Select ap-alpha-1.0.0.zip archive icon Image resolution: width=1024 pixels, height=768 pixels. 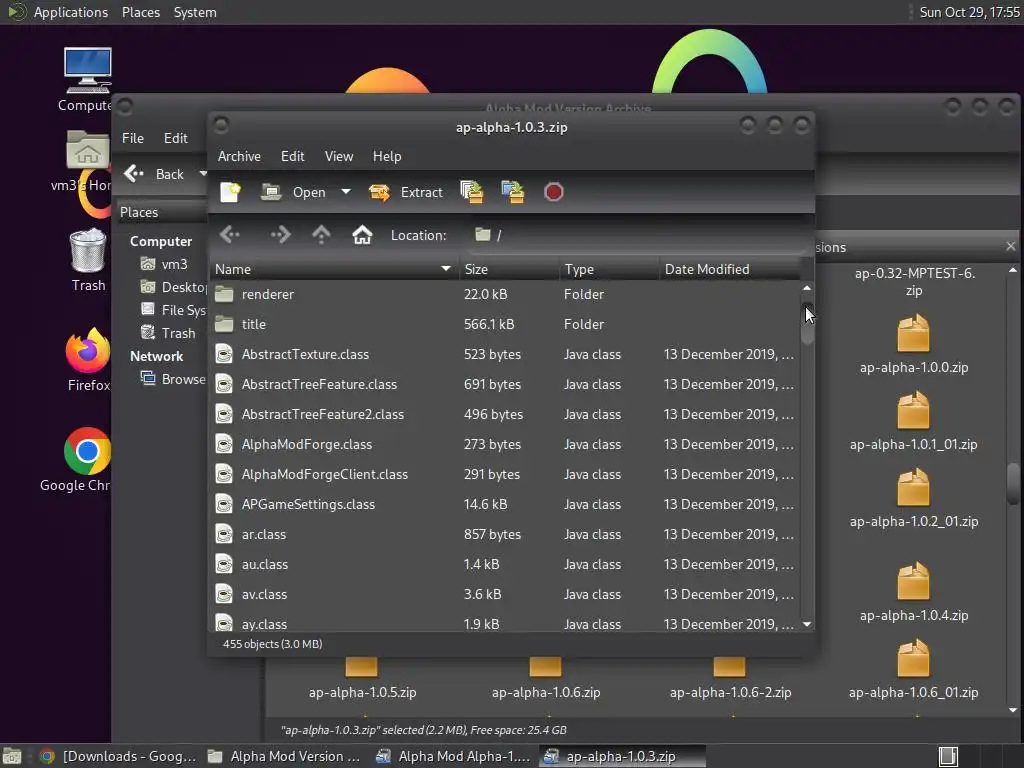pyautogui.click(x=913, y=333)
